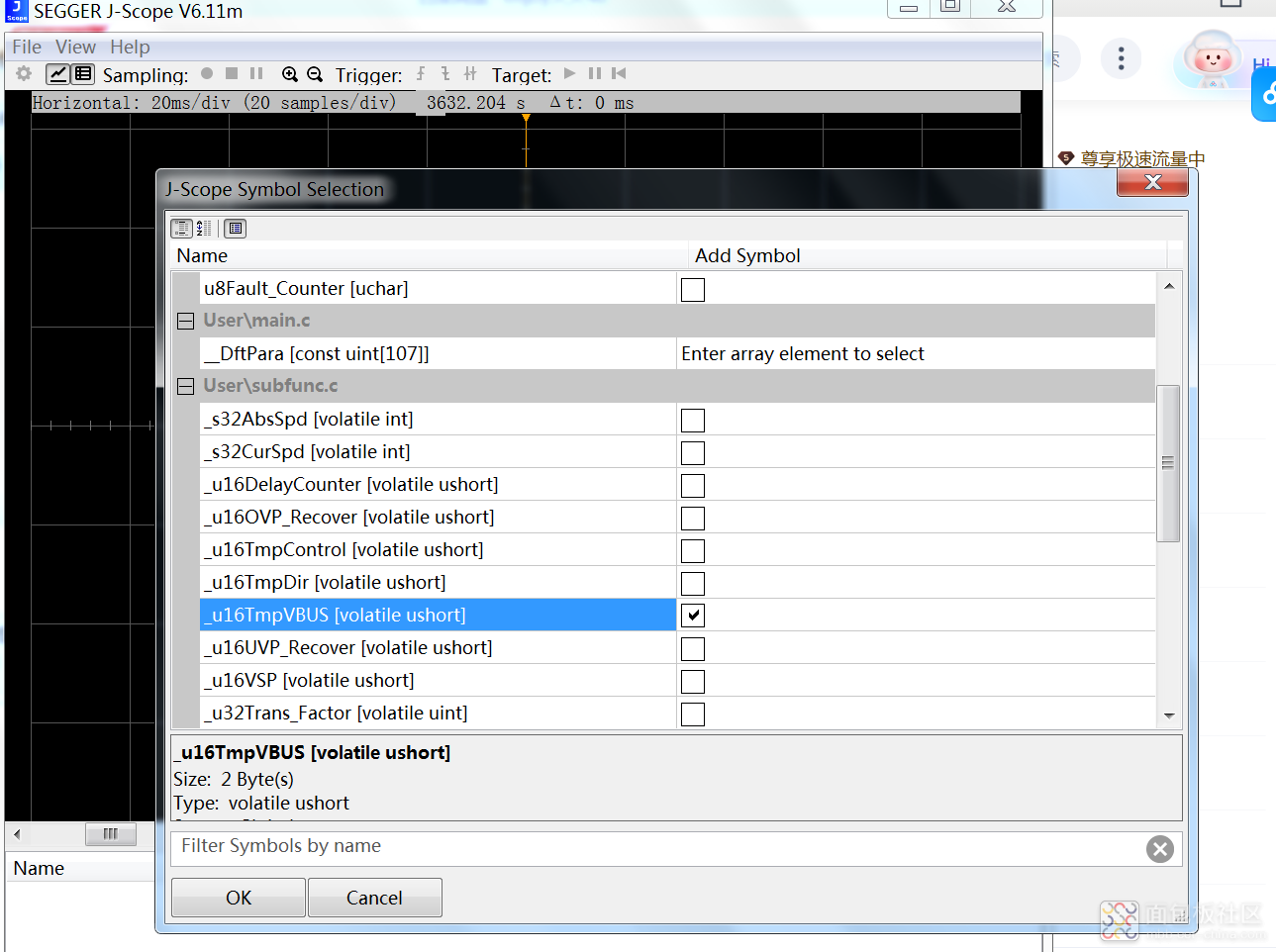1276x952 pixels.
Task: Open the Help menu
Action: click(130, 47)
